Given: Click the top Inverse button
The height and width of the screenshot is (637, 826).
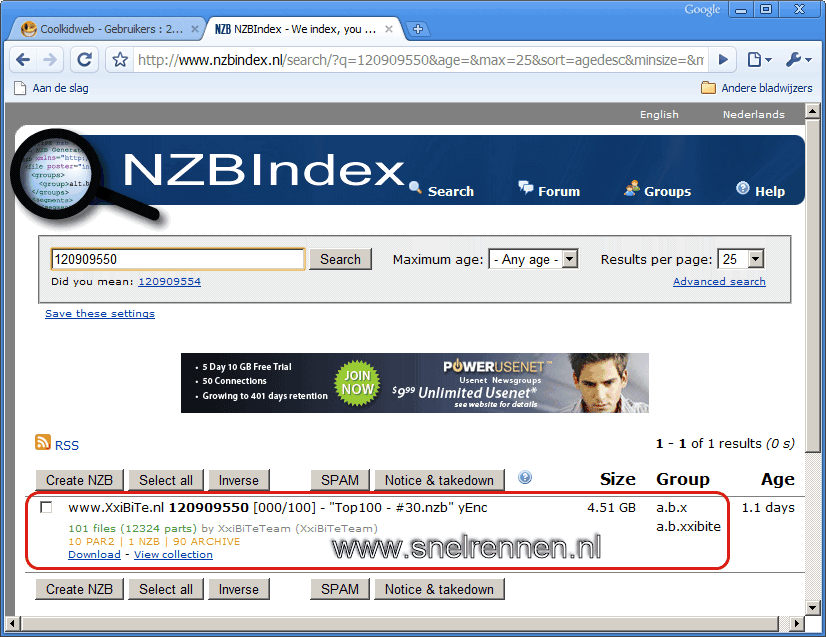Looking at the screenshot, I should [x=239, y=481].
